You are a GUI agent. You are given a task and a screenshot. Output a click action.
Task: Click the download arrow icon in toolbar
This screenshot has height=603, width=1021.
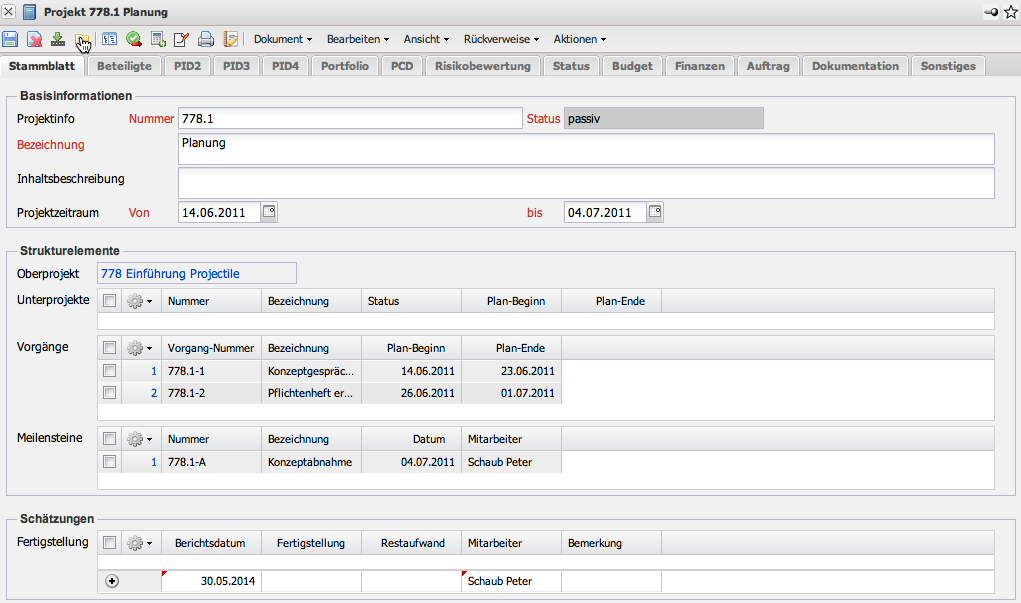(x=58, y=40)
